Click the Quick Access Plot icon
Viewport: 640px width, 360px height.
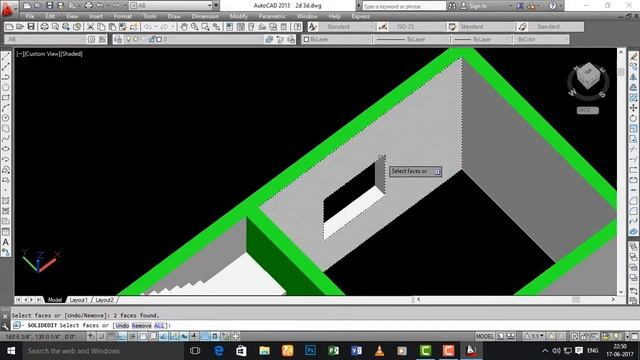[x=89, y=6]
